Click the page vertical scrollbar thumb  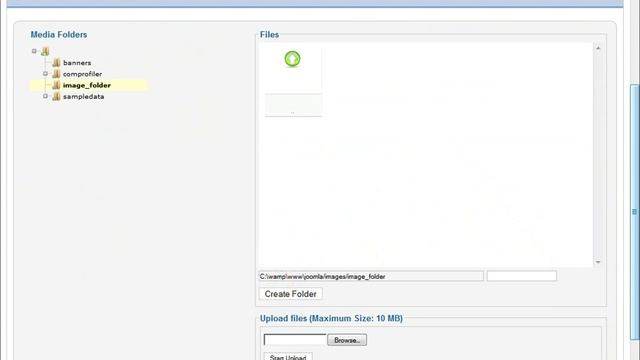[x=635, y=211]
